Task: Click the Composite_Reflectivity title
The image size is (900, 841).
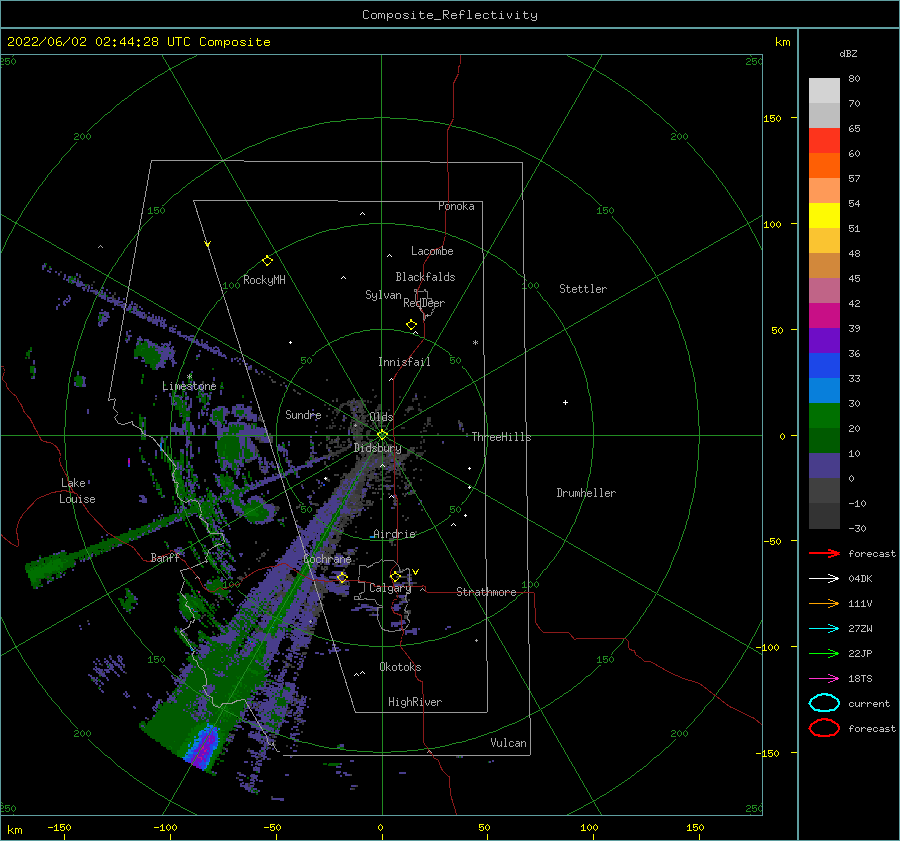Action: [x=450, y=15]
